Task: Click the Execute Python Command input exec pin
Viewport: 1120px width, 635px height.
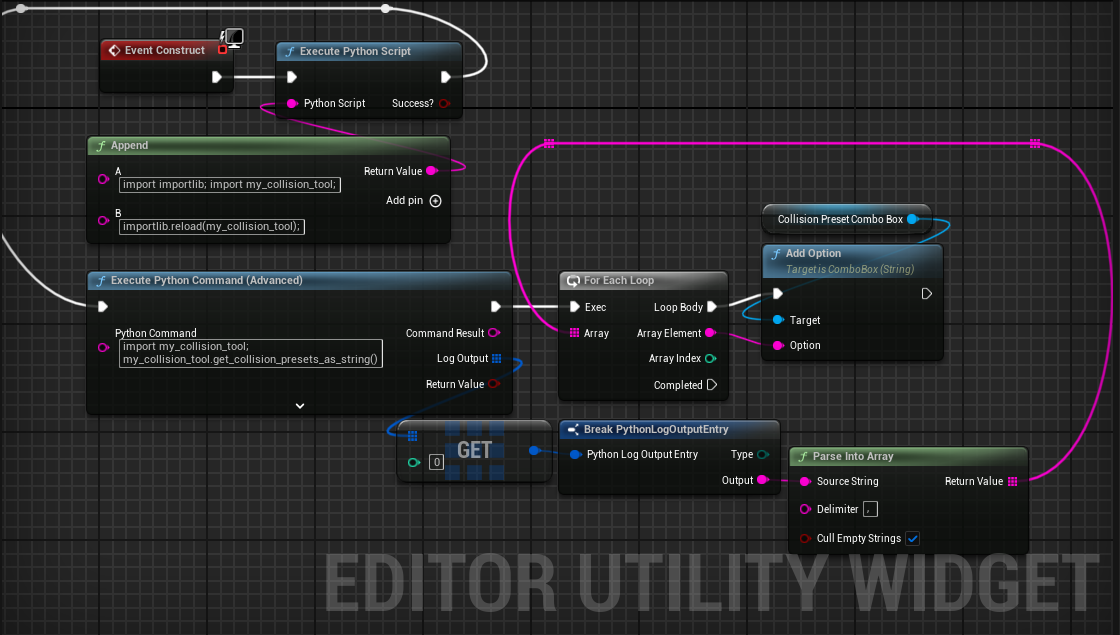Action: click(x=103, y=306)
